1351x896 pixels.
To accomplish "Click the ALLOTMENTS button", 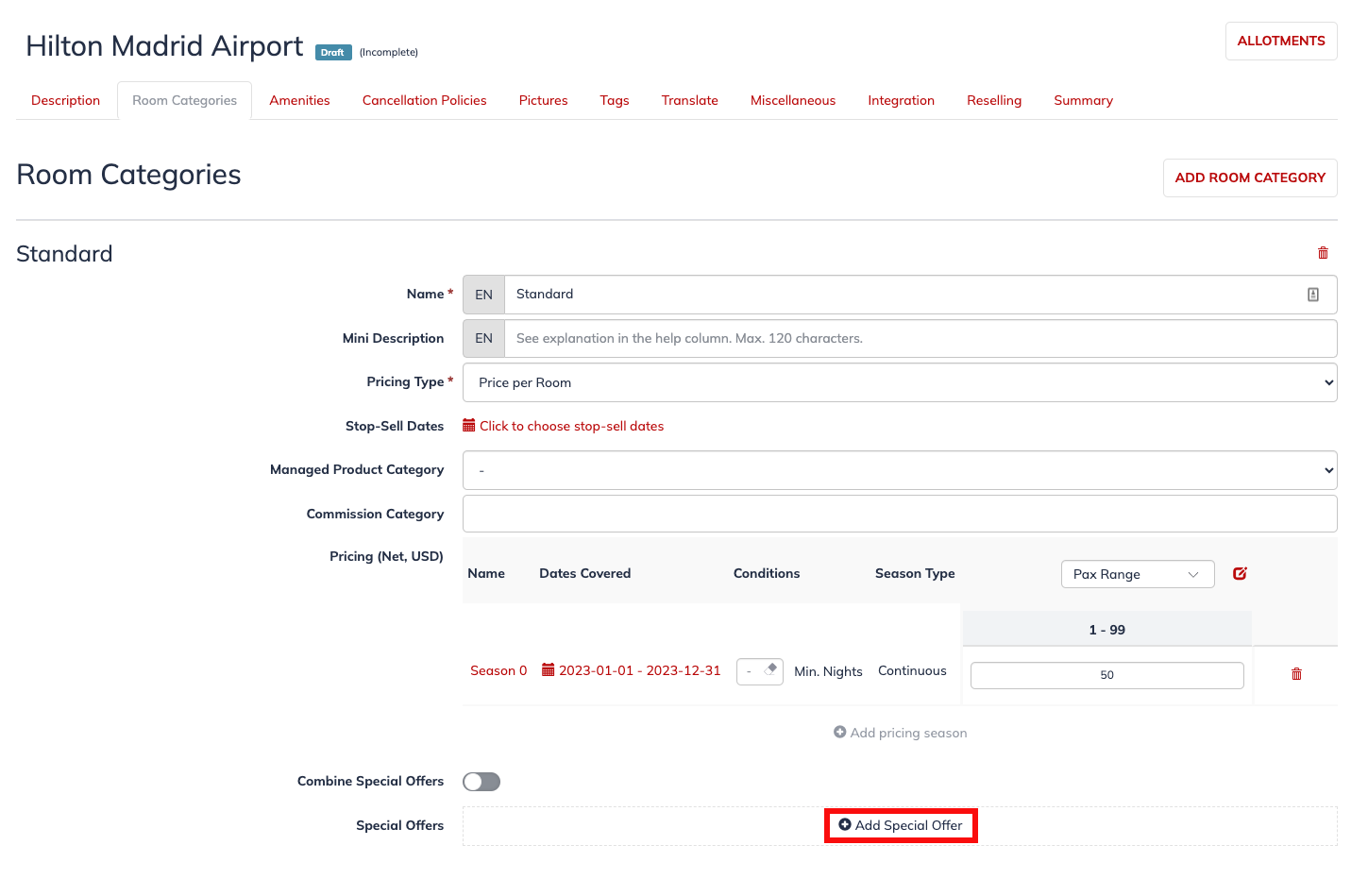I will coord(1281,41).
